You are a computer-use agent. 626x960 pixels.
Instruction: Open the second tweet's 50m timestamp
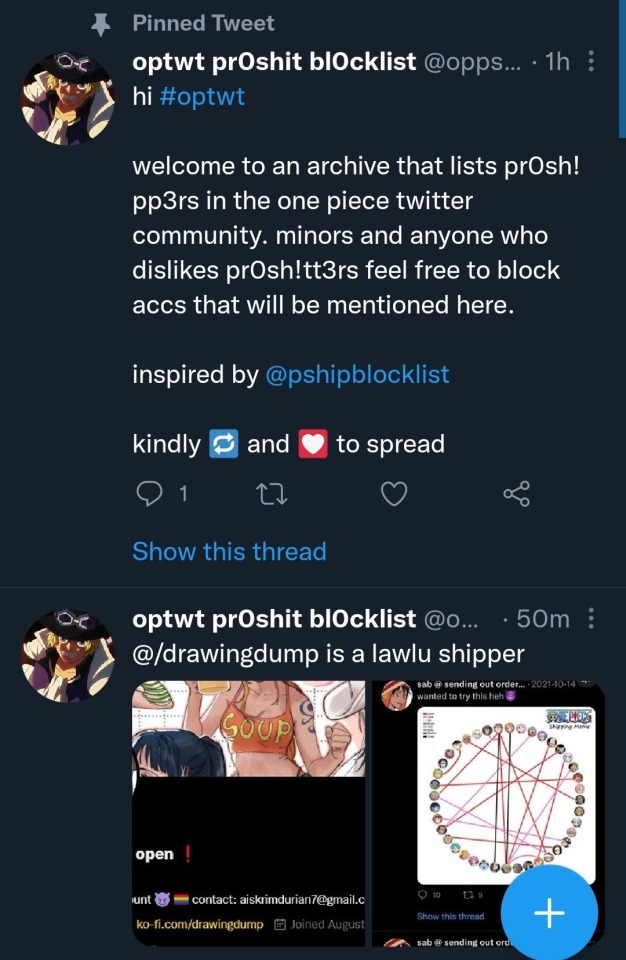[x=543, y=619]
